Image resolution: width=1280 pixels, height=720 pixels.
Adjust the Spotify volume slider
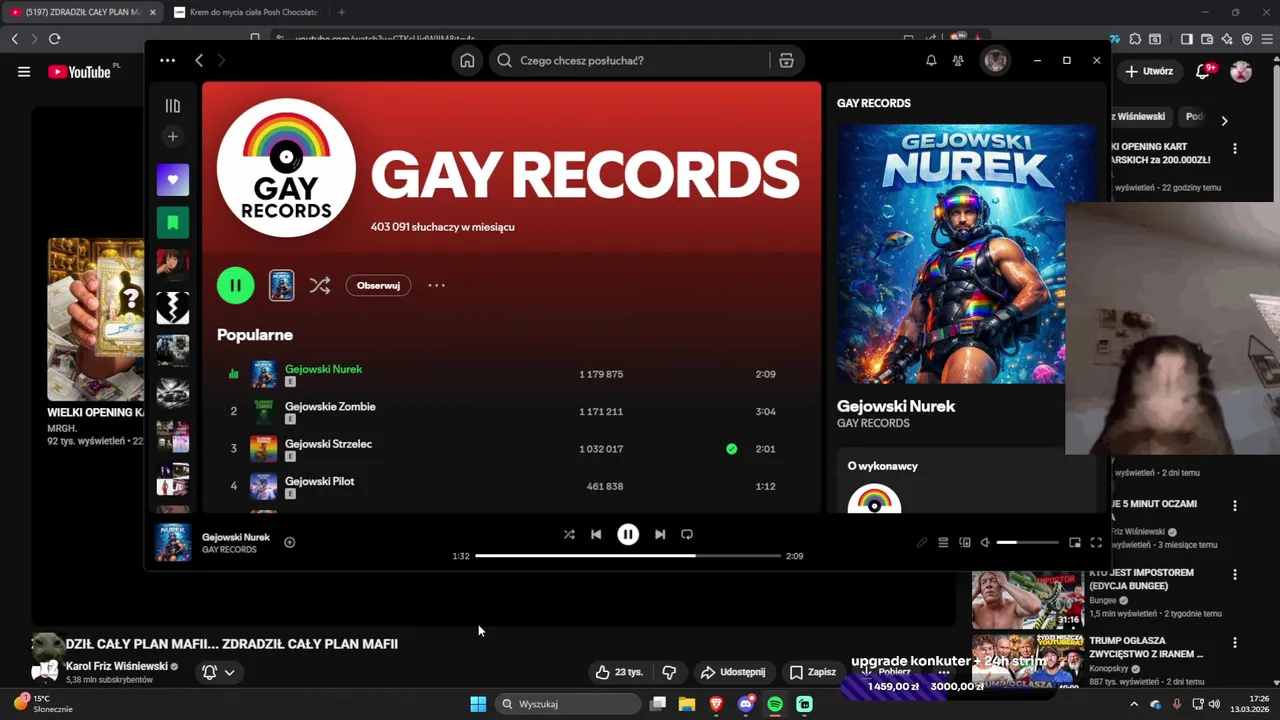[1028, 542]
